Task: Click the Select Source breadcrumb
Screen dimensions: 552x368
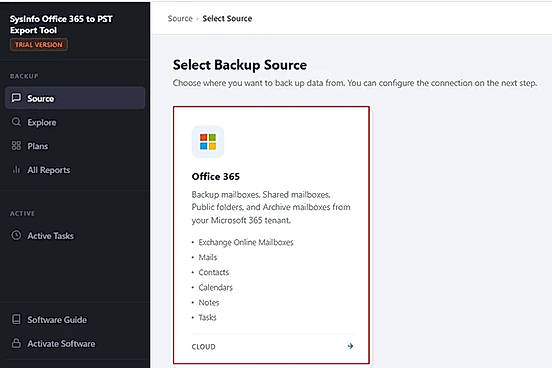Action: (x=227, y=18)
